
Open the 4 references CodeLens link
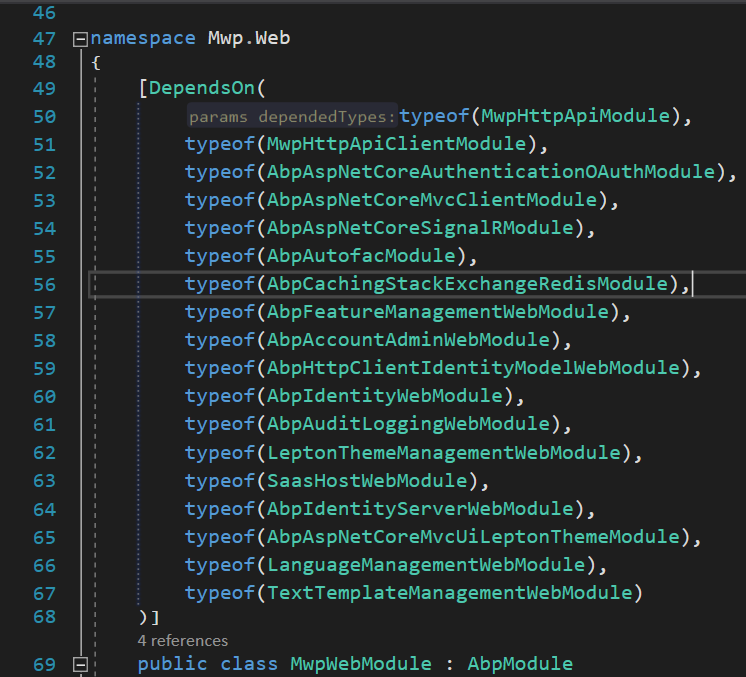[x=183, y=640]
